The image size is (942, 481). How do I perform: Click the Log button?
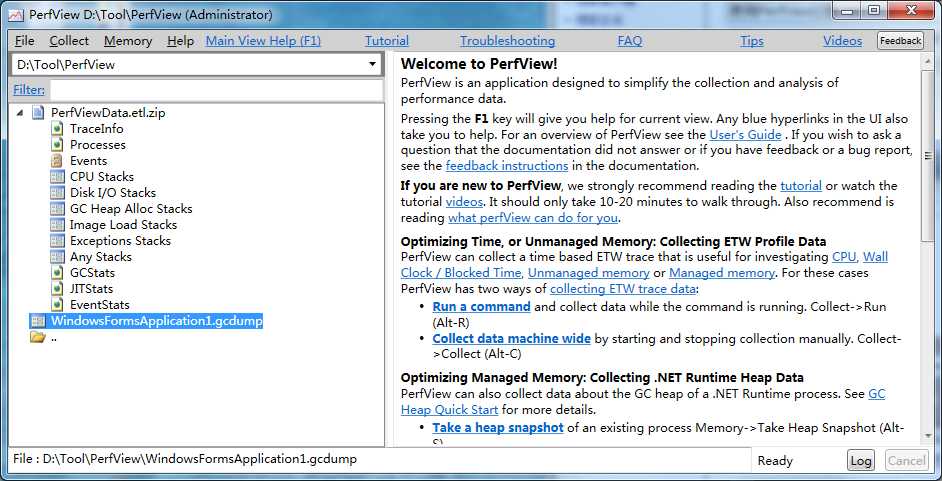point(861,461)
